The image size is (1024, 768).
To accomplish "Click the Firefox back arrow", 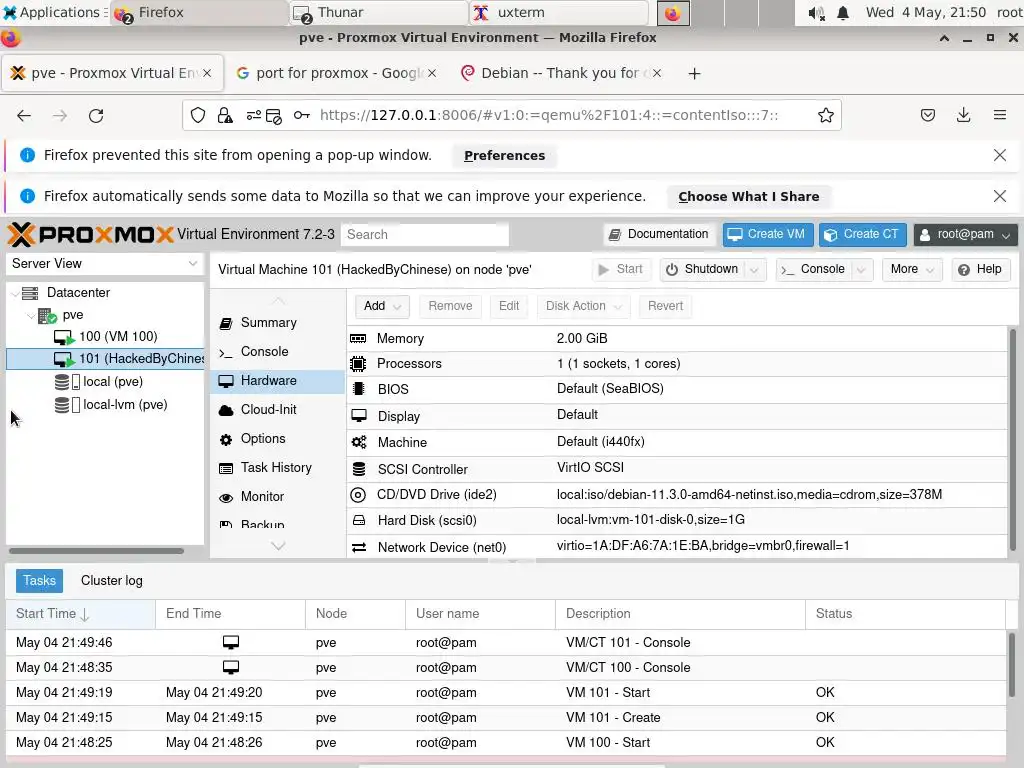I will pyautogui.click(x=24, y=116).
